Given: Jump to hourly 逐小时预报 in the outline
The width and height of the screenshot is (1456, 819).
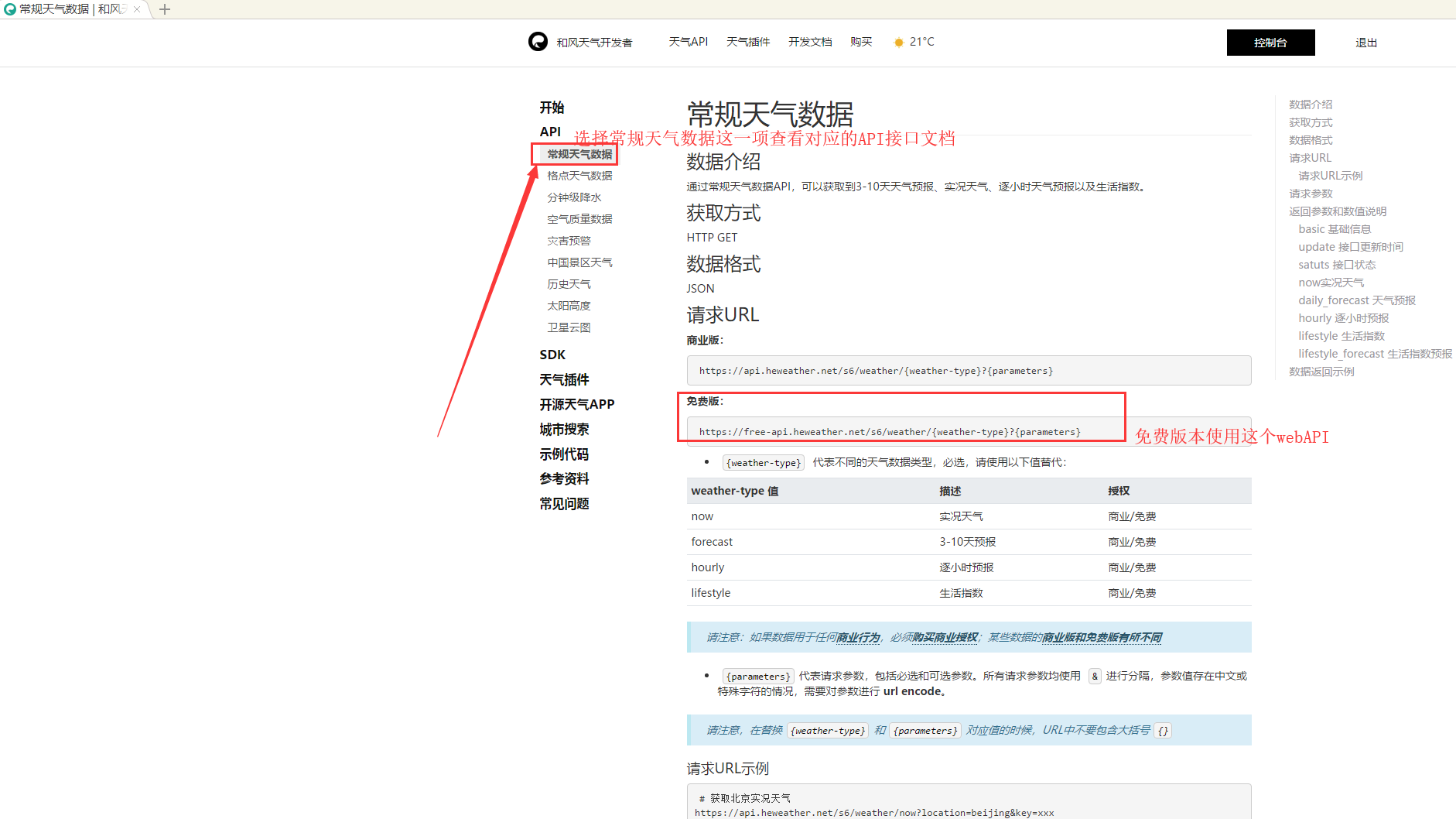Looking at the screenshot, I should [1343, 318].
